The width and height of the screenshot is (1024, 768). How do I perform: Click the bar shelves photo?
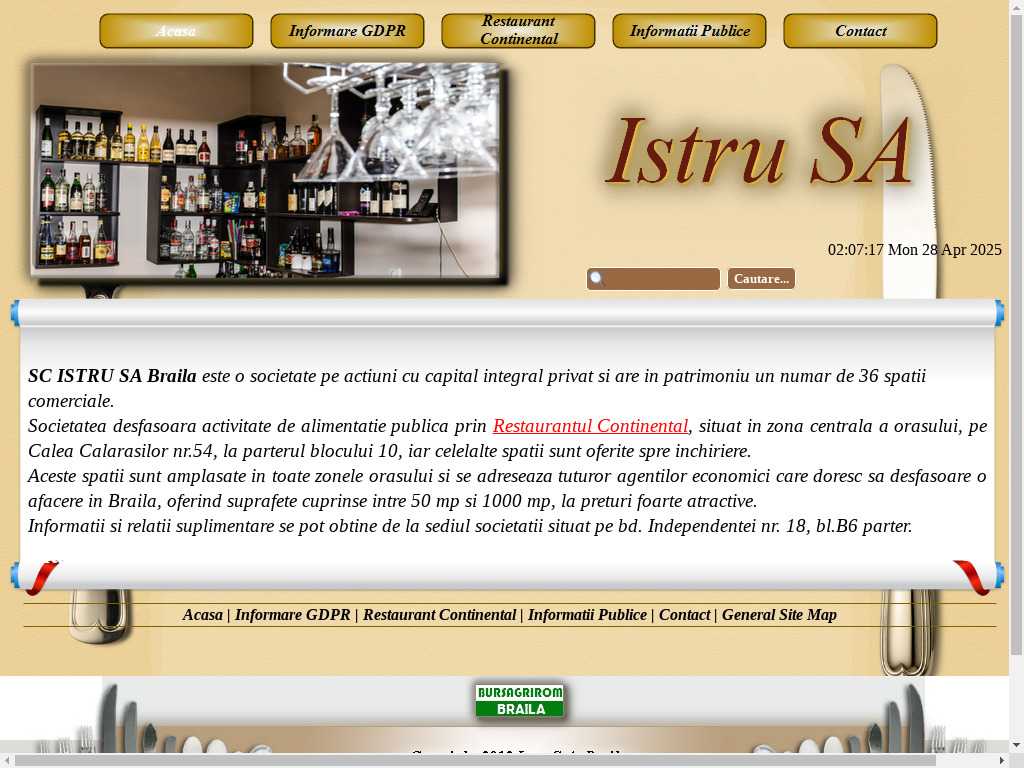coord(267,172)
